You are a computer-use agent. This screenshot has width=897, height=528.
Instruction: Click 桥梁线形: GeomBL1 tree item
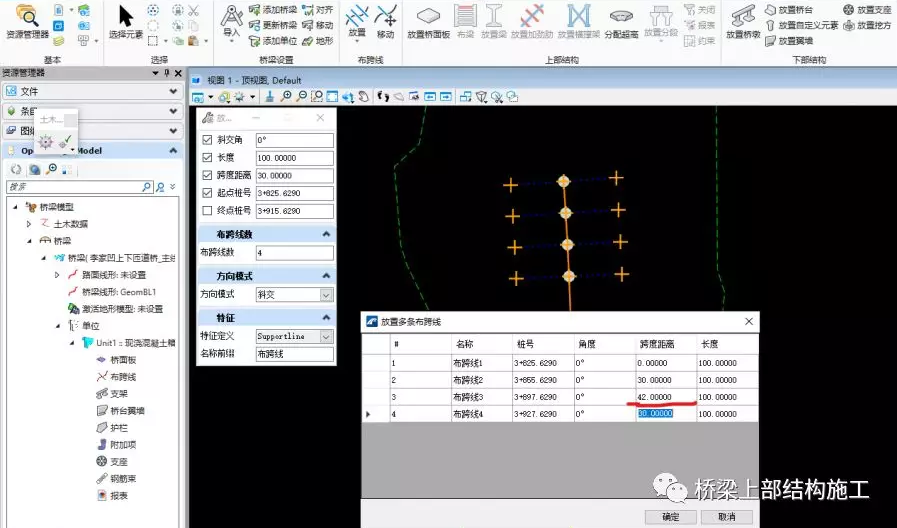click(112, 292)
